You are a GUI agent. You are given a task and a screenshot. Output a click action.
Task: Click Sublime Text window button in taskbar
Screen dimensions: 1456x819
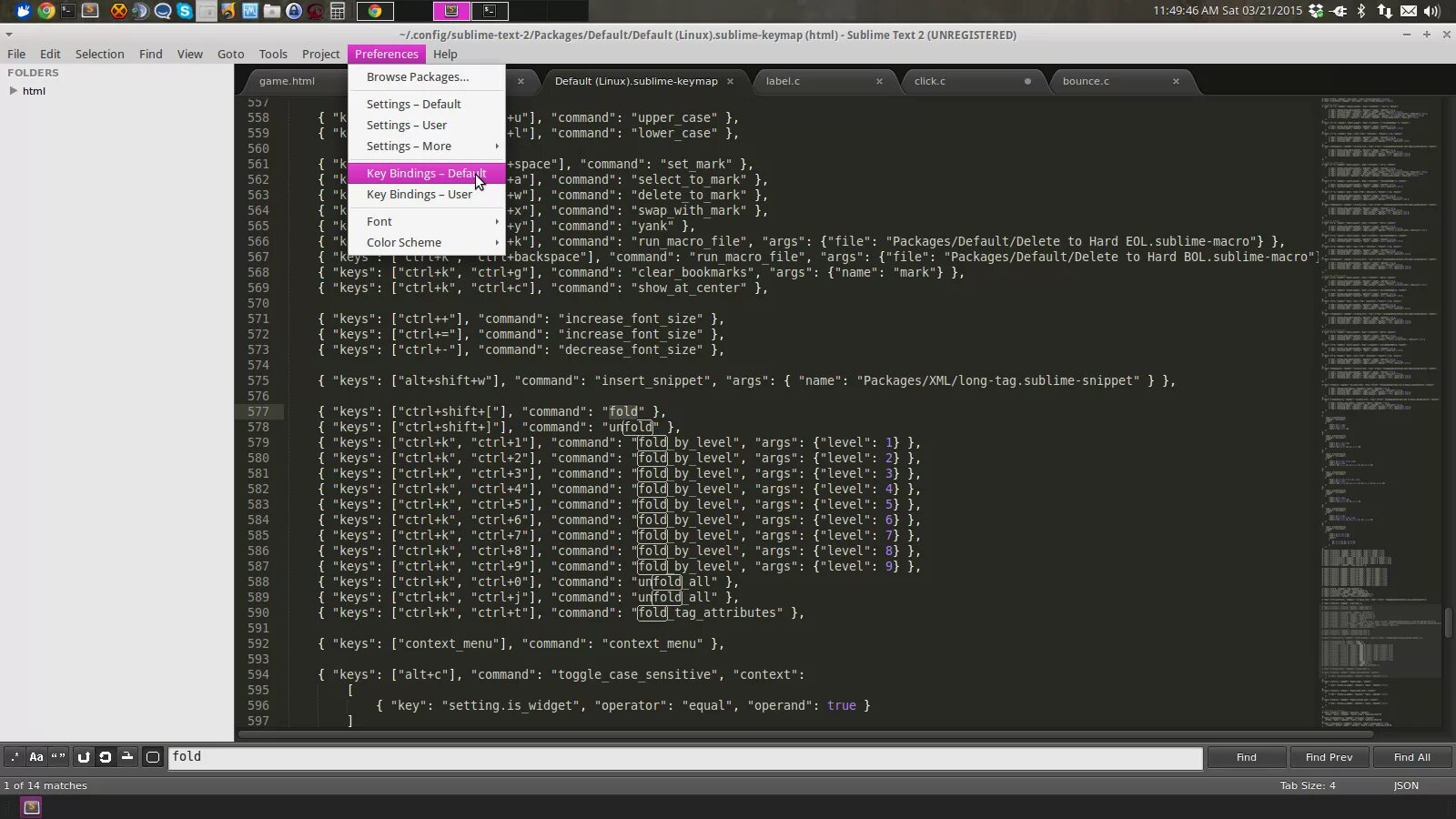451,11
